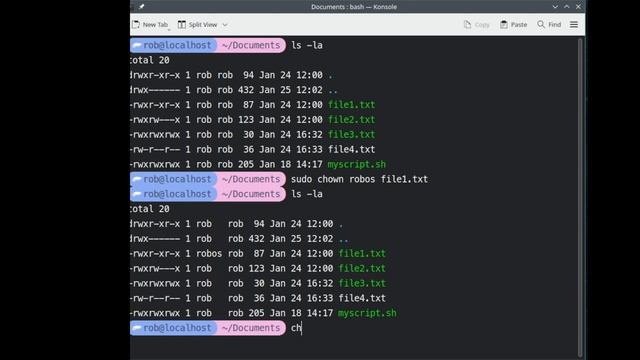The height and width of the screenshot is (360, 640).
Task: Click the Copy toolbar button
Action: click(x=477, y=24)
